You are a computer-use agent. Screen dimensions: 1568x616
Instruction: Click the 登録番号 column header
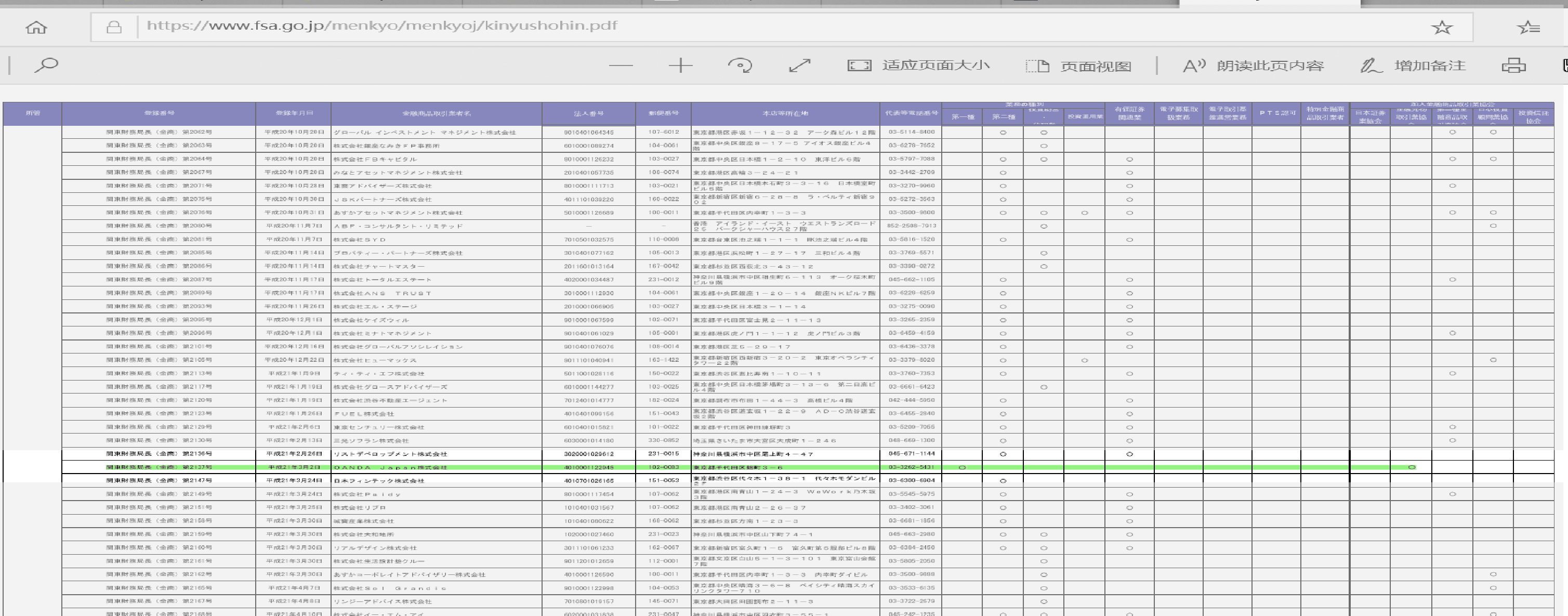coord(159,113)
